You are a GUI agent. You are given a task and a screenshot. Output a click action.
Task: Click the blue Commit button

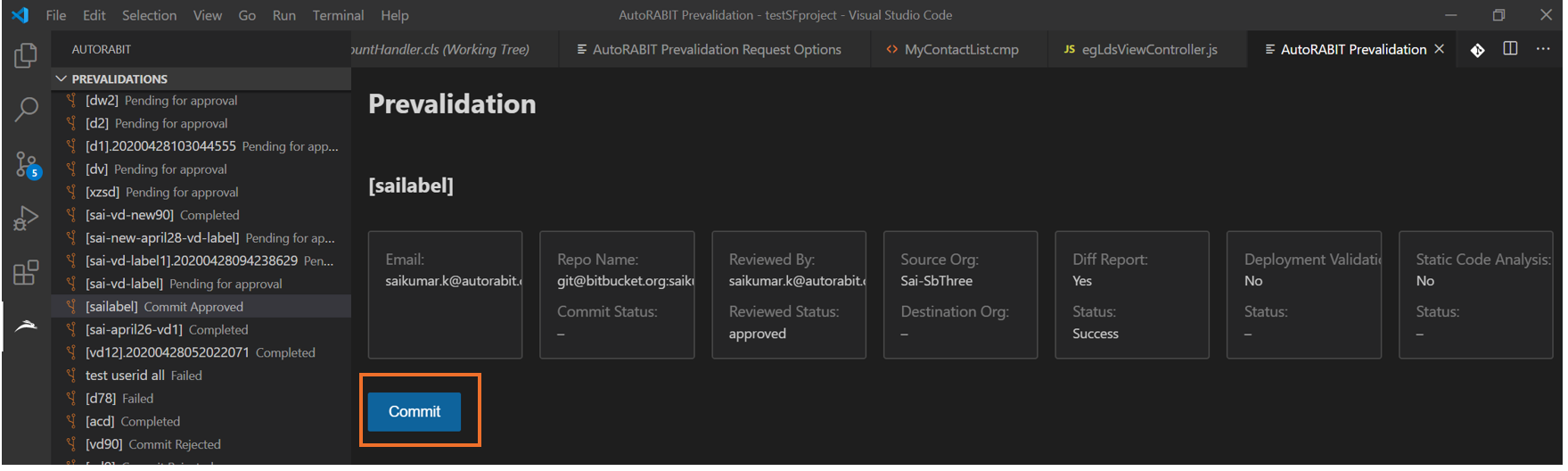[x=415, y=411]
